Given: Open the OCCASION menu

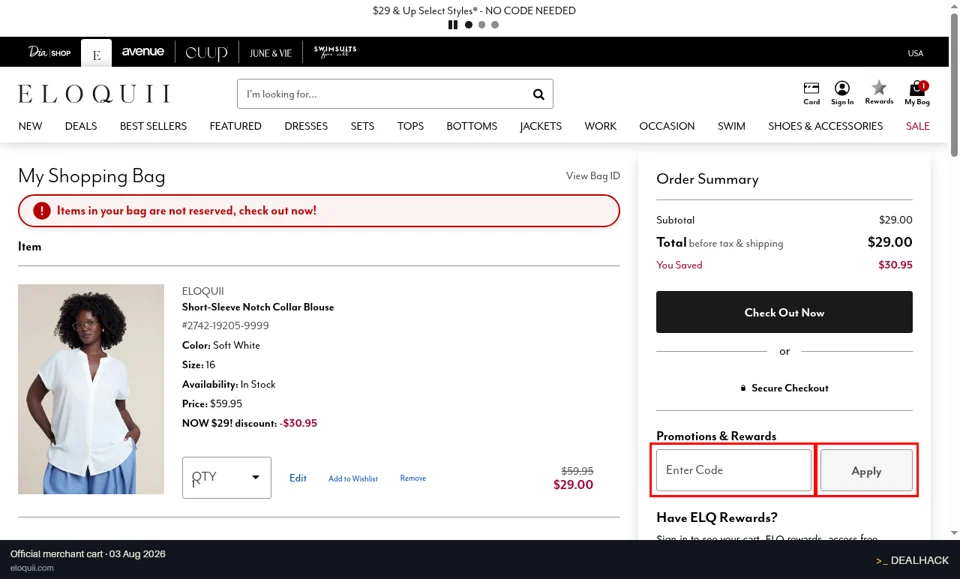Looking at the screenshot, I should click(x=667, y=126).
